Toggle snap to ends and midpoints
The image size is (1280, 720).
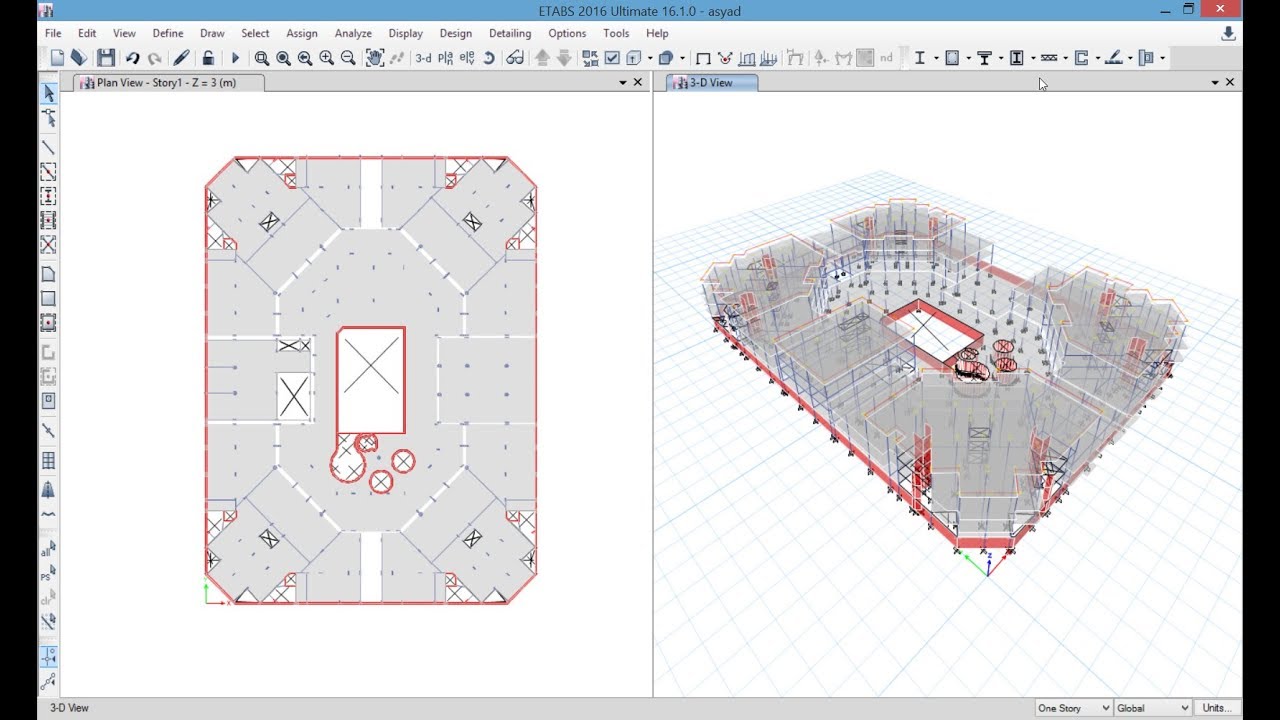[48, 682]
